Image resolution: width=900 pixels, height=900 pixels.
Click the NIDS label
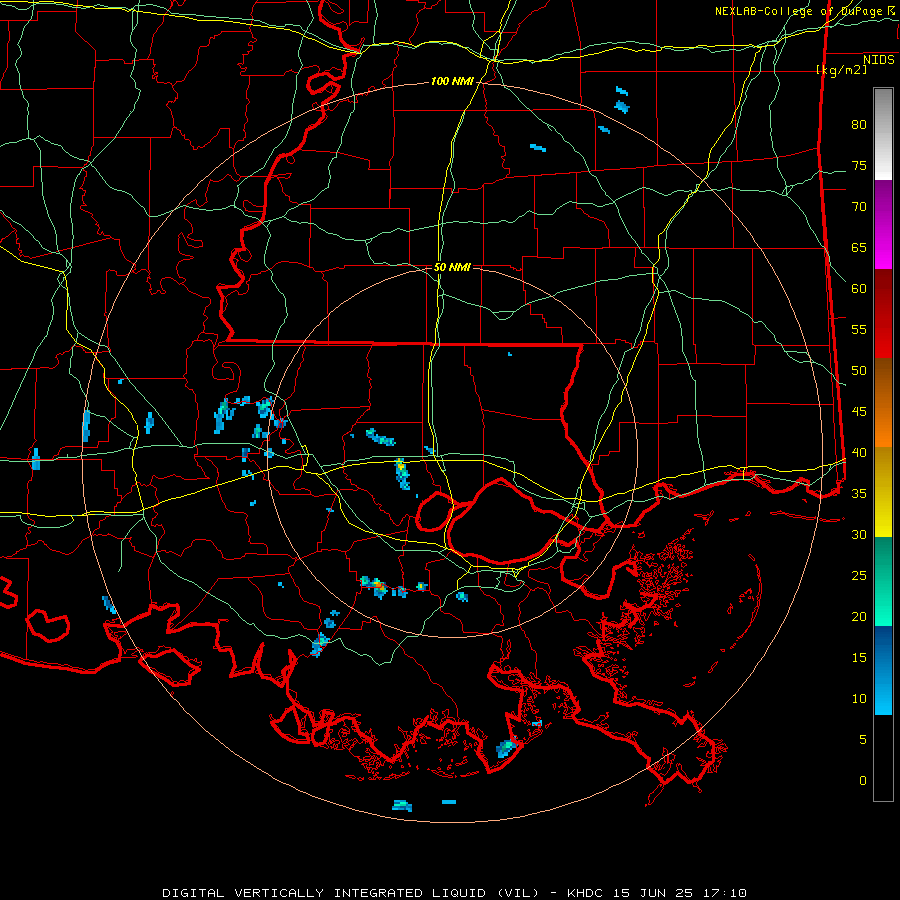(x=879, y=60)
